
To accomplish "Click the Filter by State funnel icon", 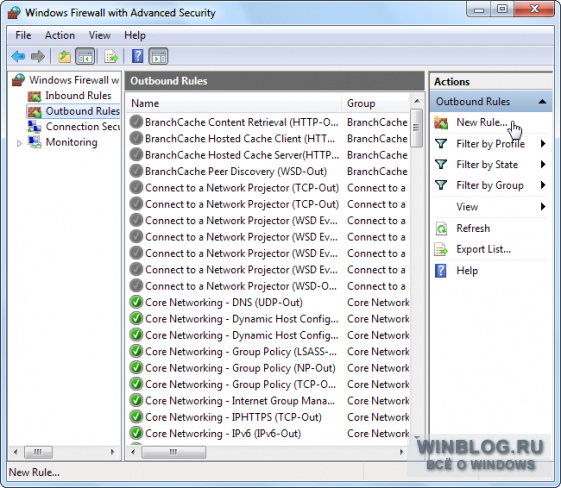I will [441, 165].
